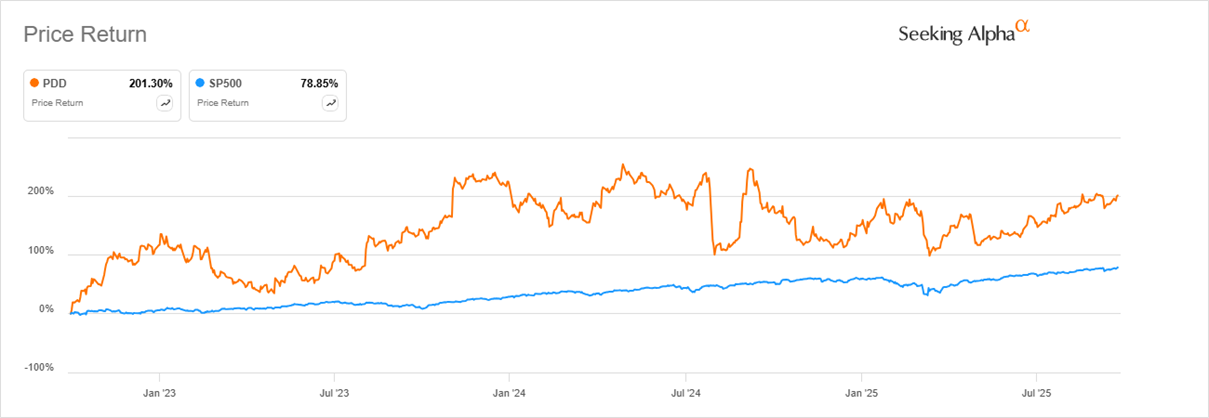The width and height of the screenshot is (1209, 418).
Task: Click the Jan '24 axis label
Action: pos(508,391)
